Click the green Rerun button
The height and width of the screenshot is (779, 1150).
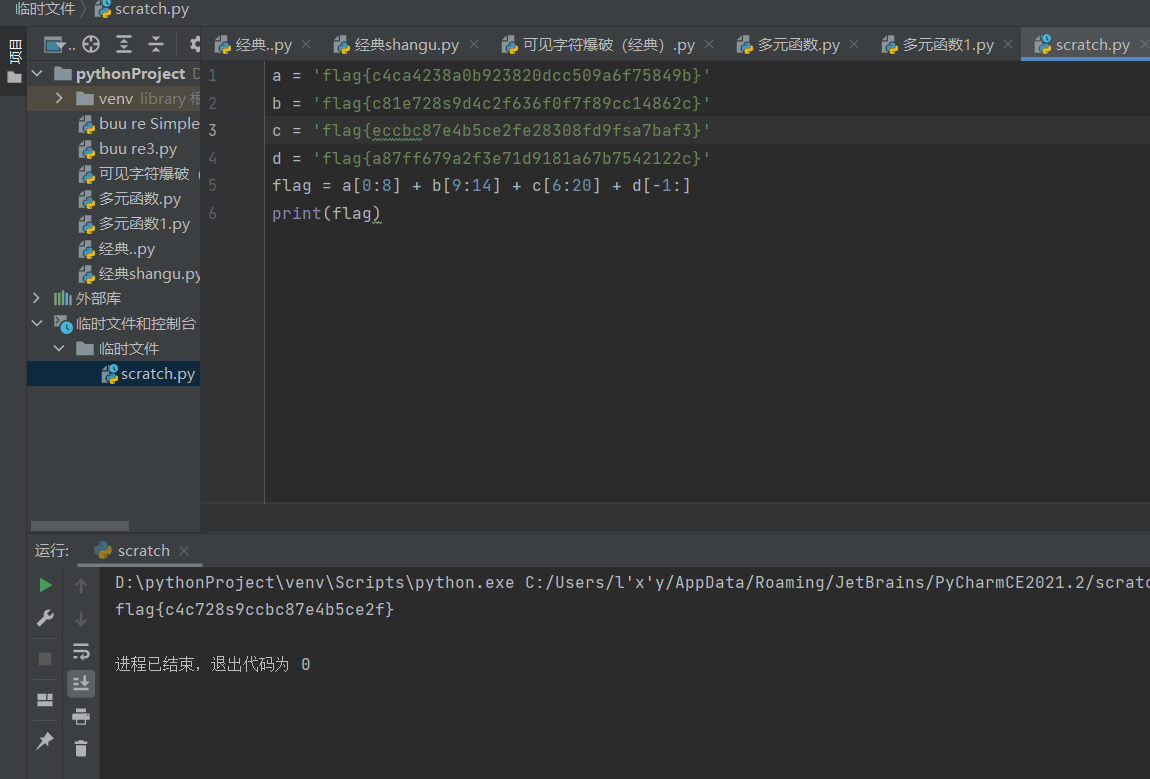tap(45, 585)
